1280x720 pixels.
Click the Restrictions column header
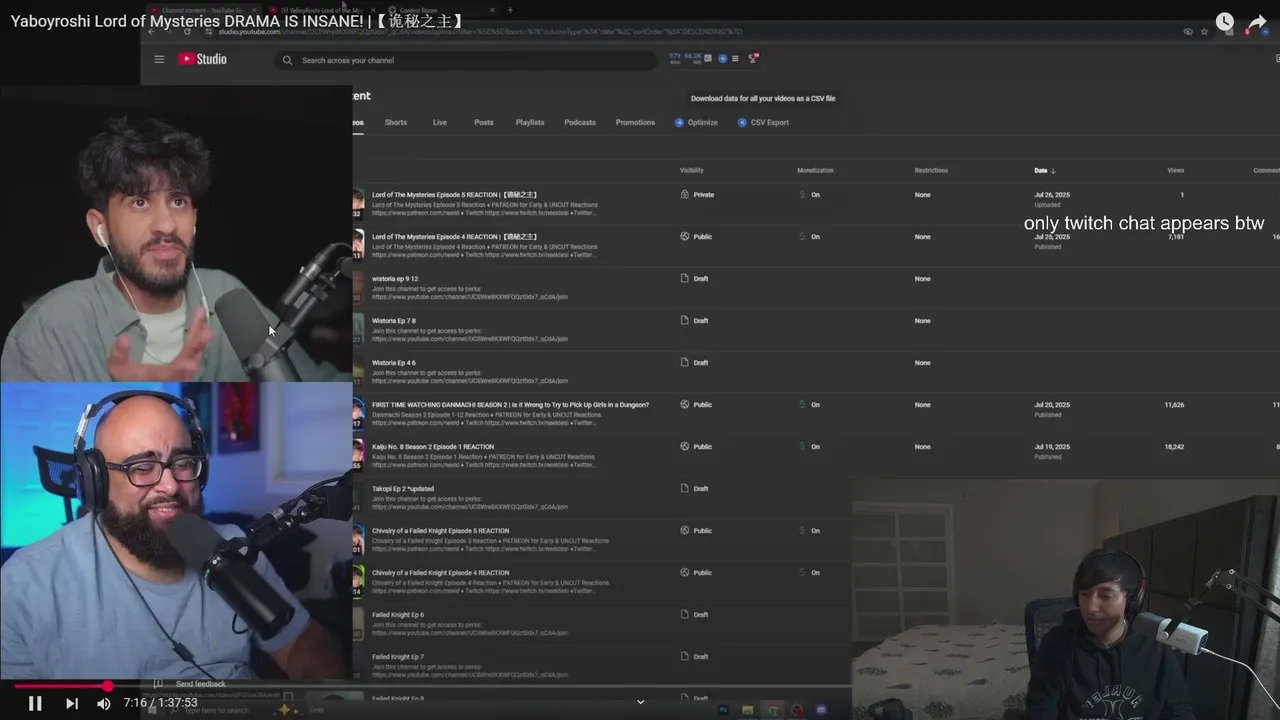(x=931, y=170)
